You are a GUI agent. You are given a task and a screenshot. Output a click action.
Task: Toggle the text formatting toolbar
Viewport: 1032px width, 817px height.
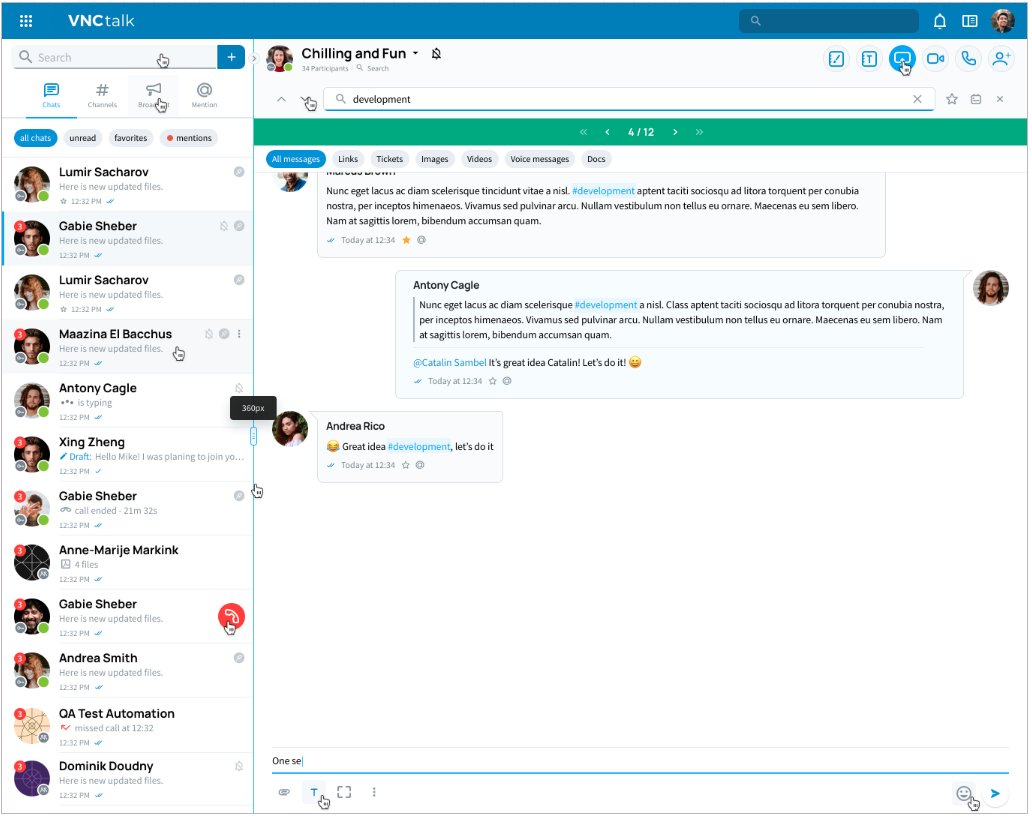click(314, 792)
